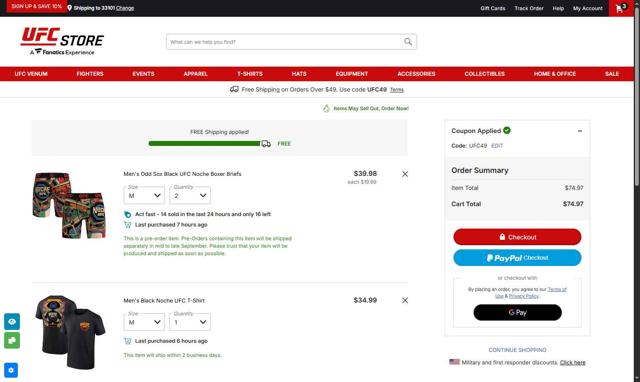The width and height of the screenshot is (640, 382).
Task: Click the Act fast tag icon
Action: [x=128, y=214]
